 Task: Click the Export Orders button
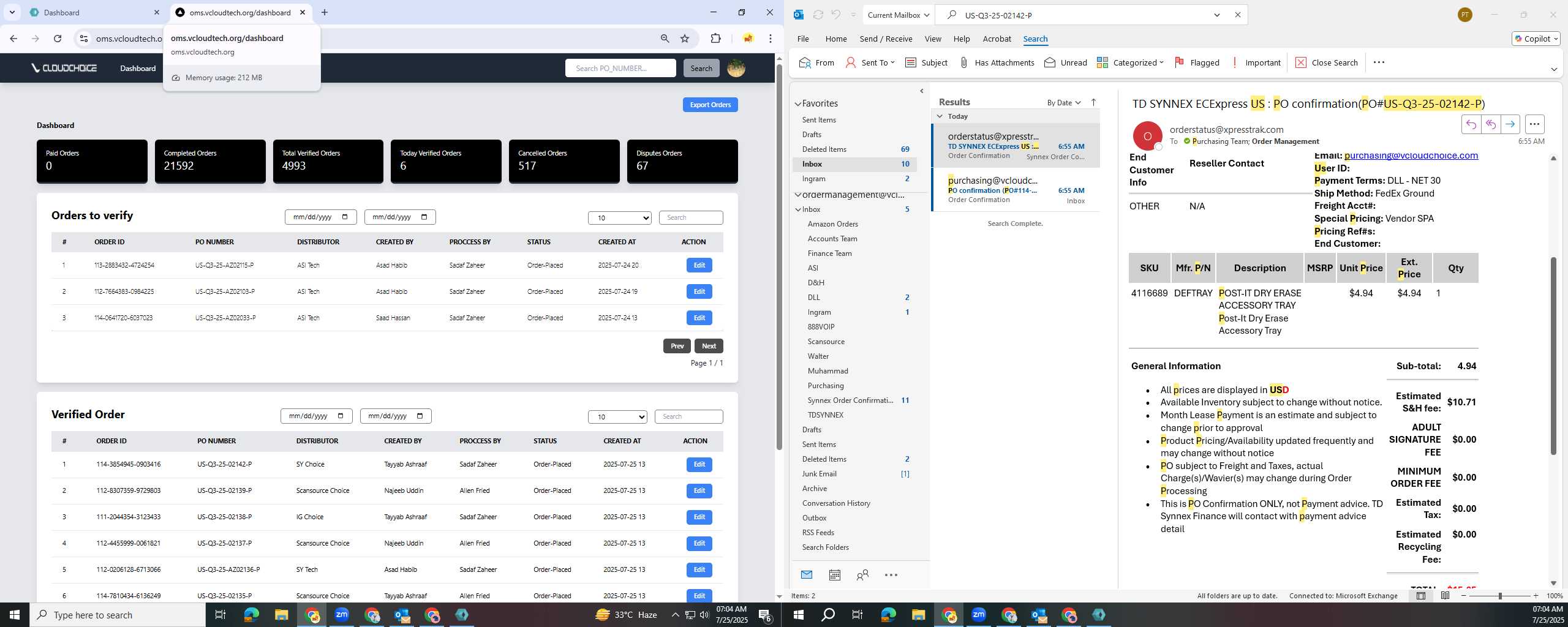point(710,105)
